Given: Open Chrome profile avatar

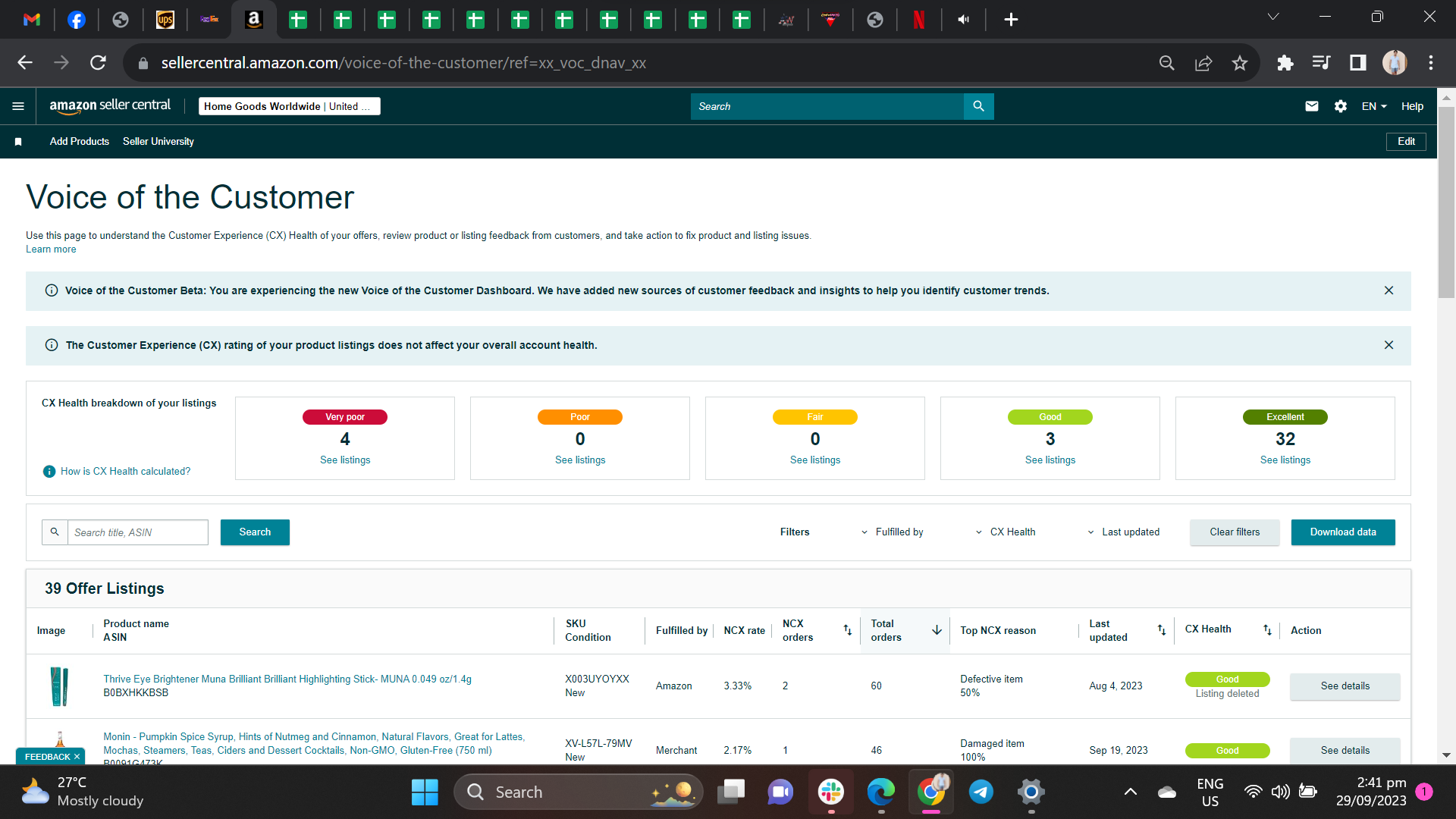Looking at the screenshot, I should [x=1395, y=63].
